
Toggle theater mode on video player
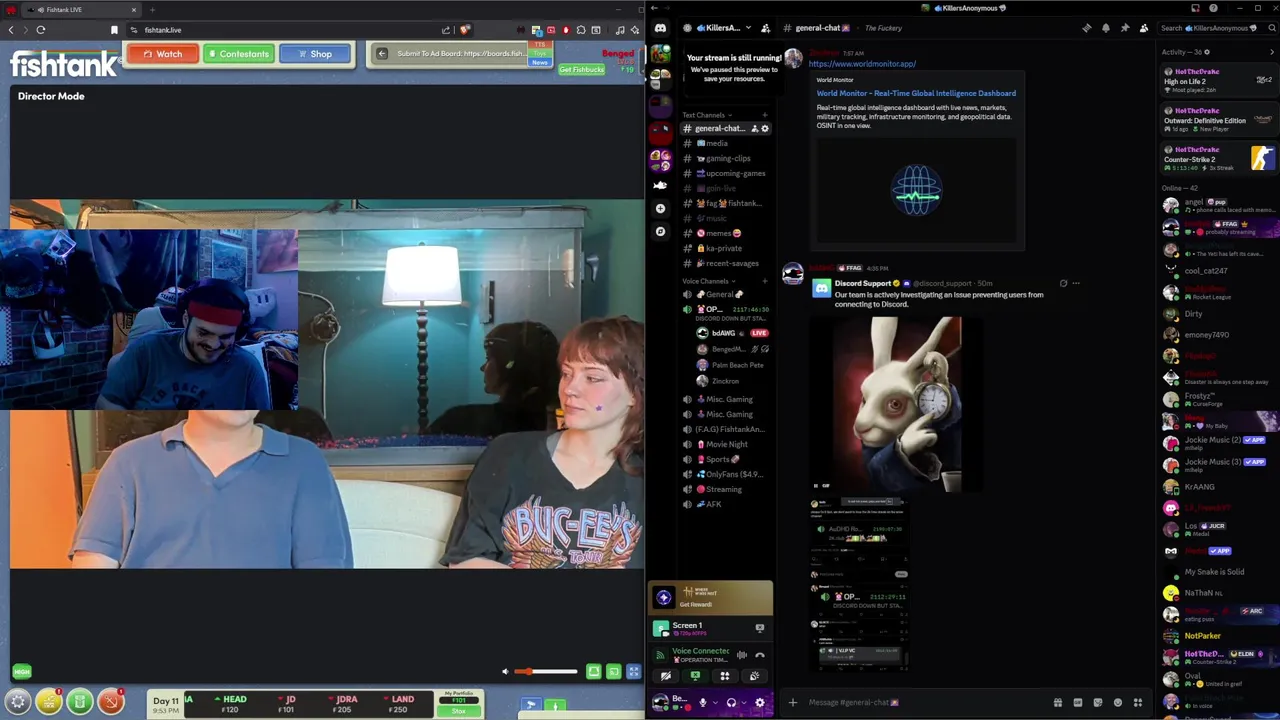pos(594,672)
